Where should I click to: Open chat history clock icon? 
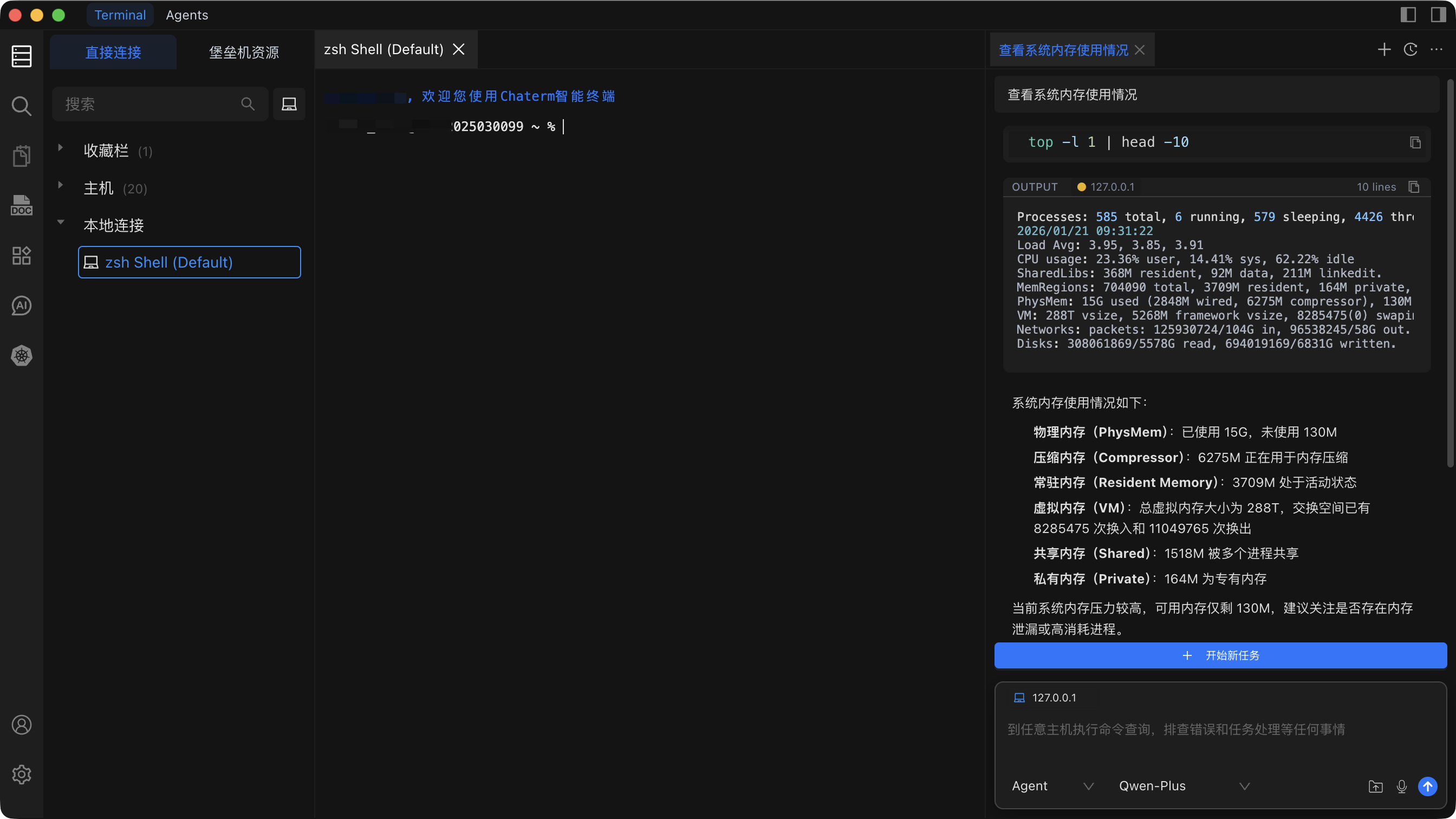point(1410,50)
